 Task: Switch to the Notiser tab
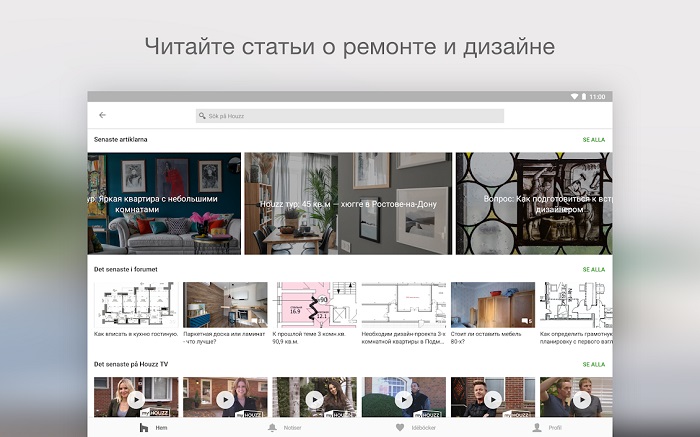click(284, 428)
